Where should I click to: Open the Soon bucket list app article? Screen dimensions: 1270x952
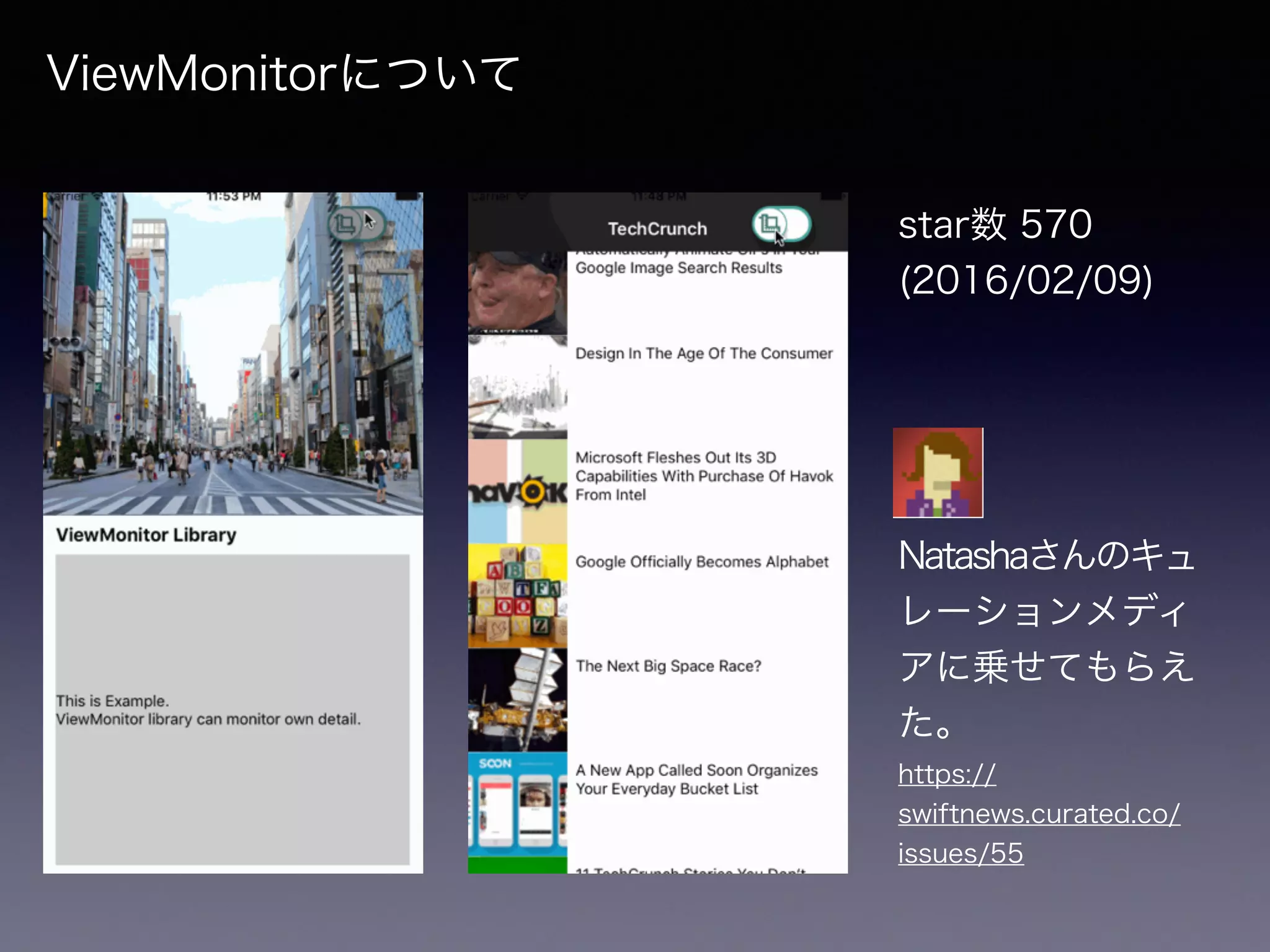[696, 779]
